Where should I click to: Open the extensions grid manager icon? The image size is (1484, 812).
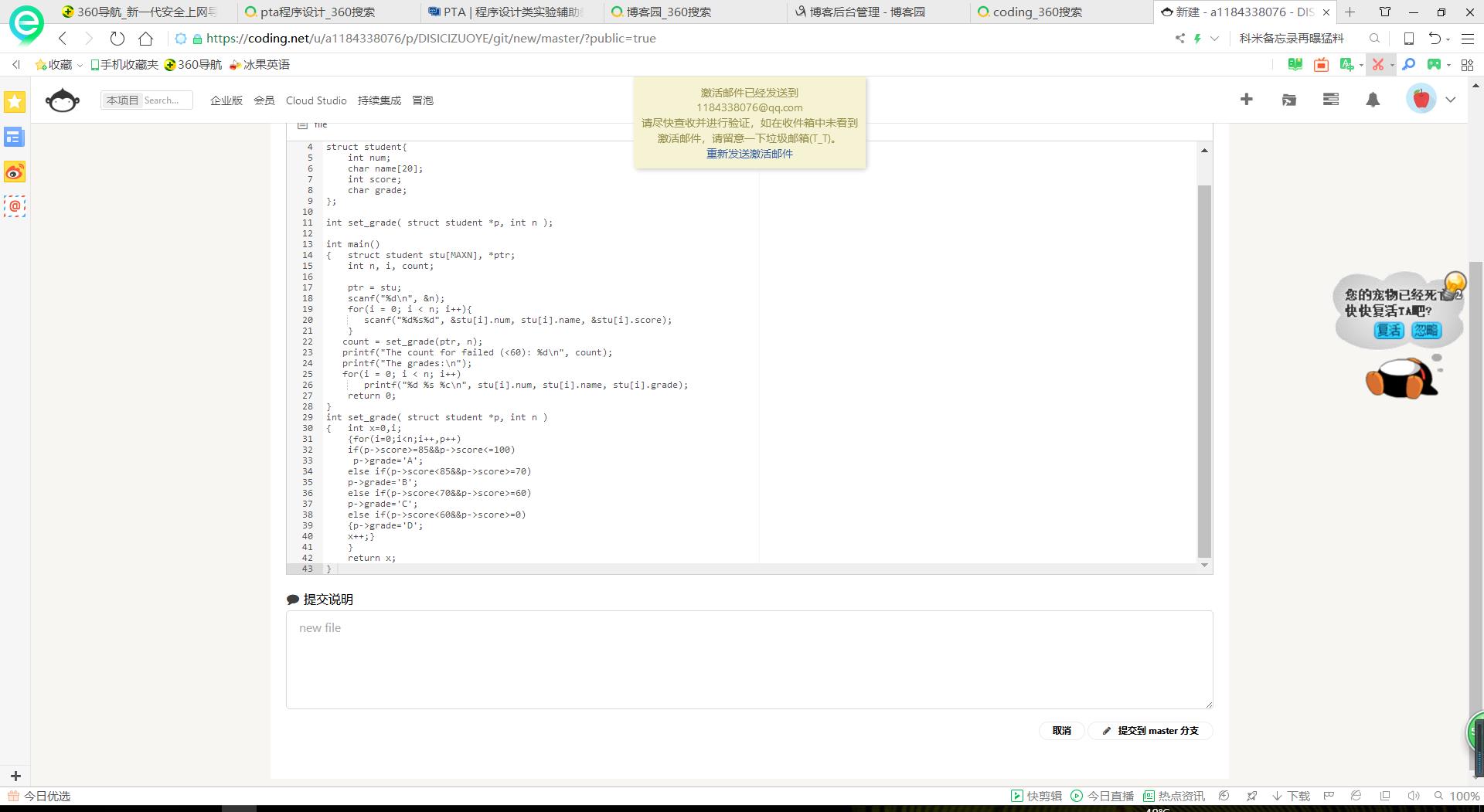click(x=1467, y=65)
